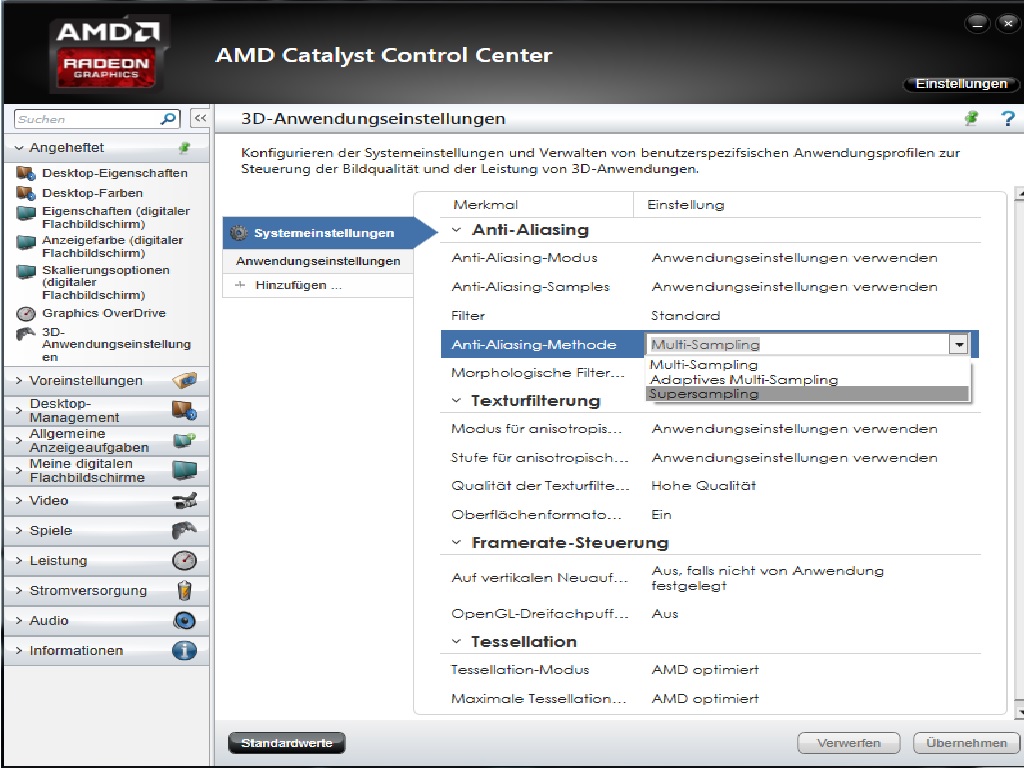Collapse the Texturfilterung group
This screenshot has height=768, width=1024.
click(456, 400)
